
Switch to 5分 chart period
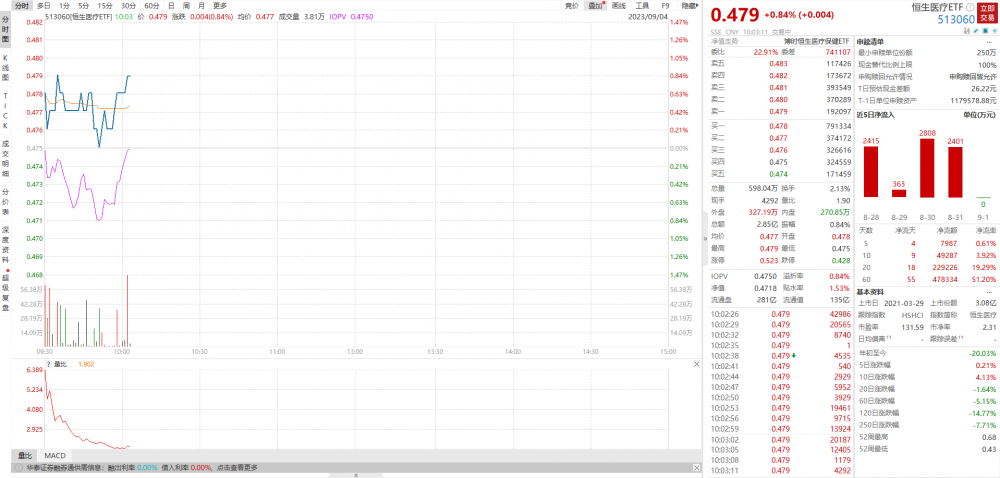click(x=84, y=5)
